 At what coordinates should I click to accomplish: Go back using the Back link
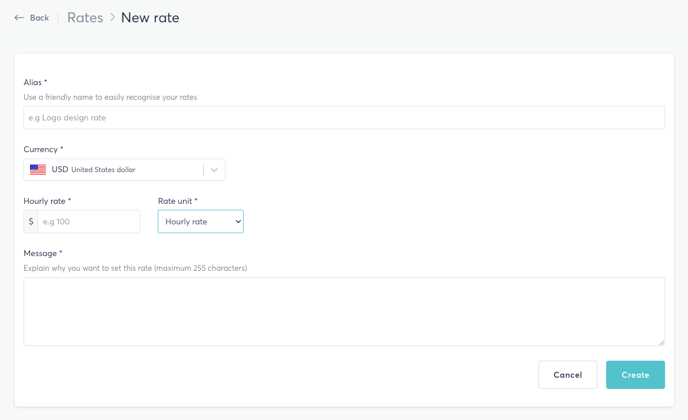click(x=39, y=18)
